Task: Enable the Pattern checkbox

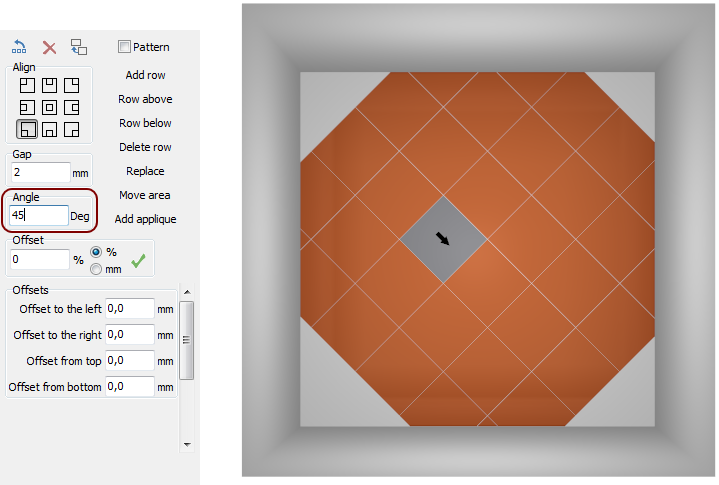Action: click(124, 47)
